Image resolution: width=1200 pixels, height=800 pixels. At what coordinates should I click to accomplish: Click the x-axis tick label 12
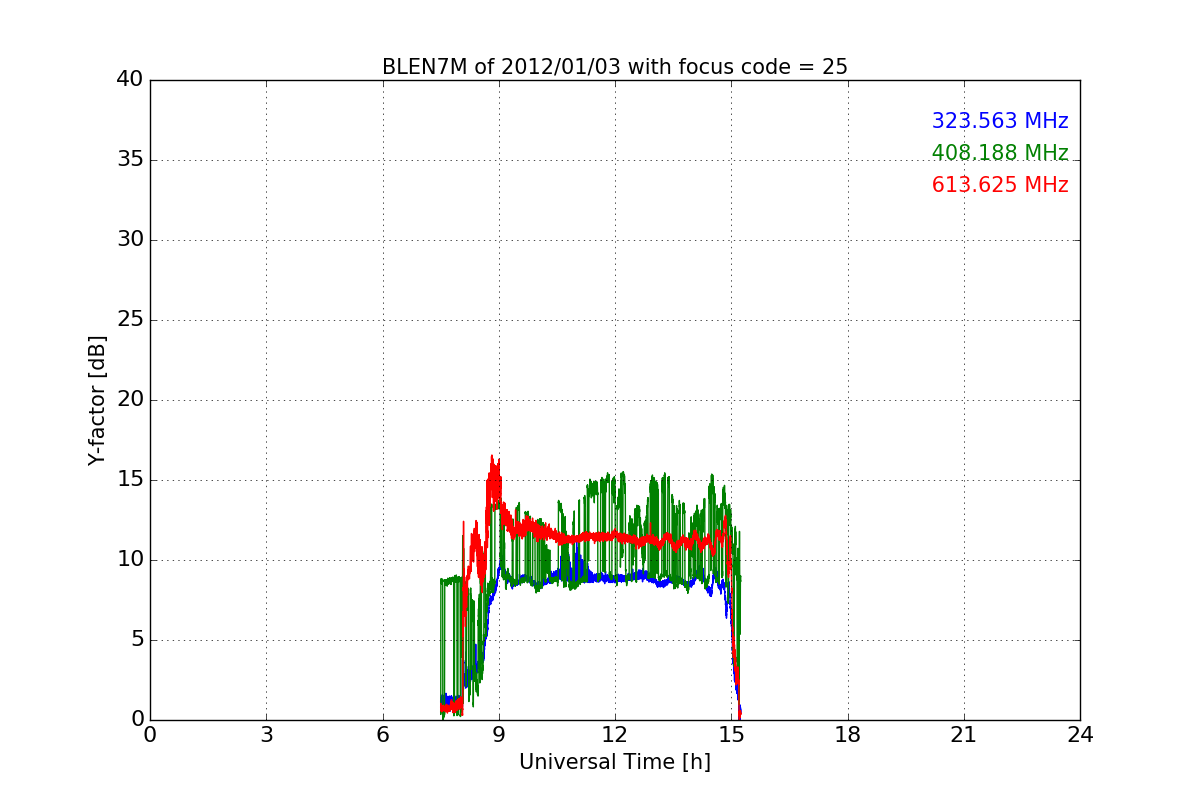[615, 735]
